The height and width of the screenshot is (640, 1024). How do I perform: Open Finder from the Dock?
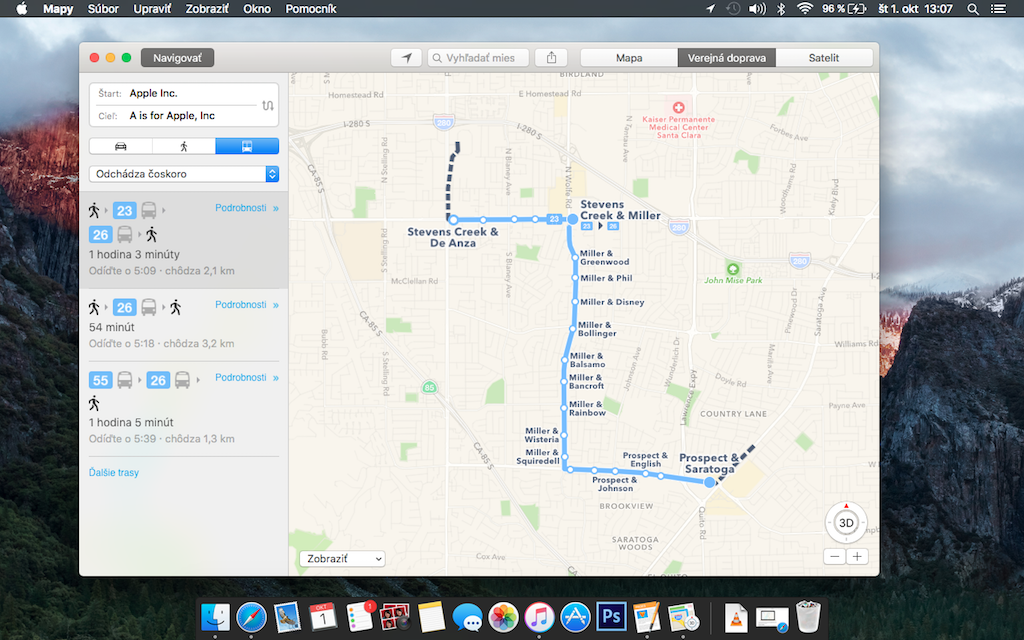216,616
